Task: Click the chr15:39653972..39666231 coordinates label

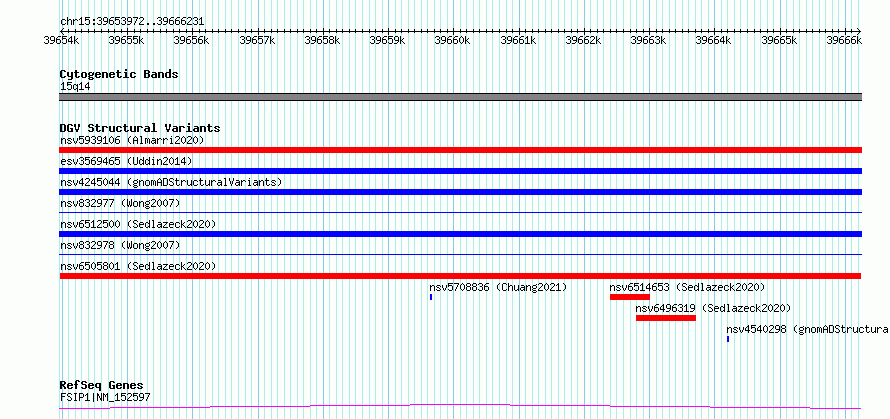Action: pos(132,22)
